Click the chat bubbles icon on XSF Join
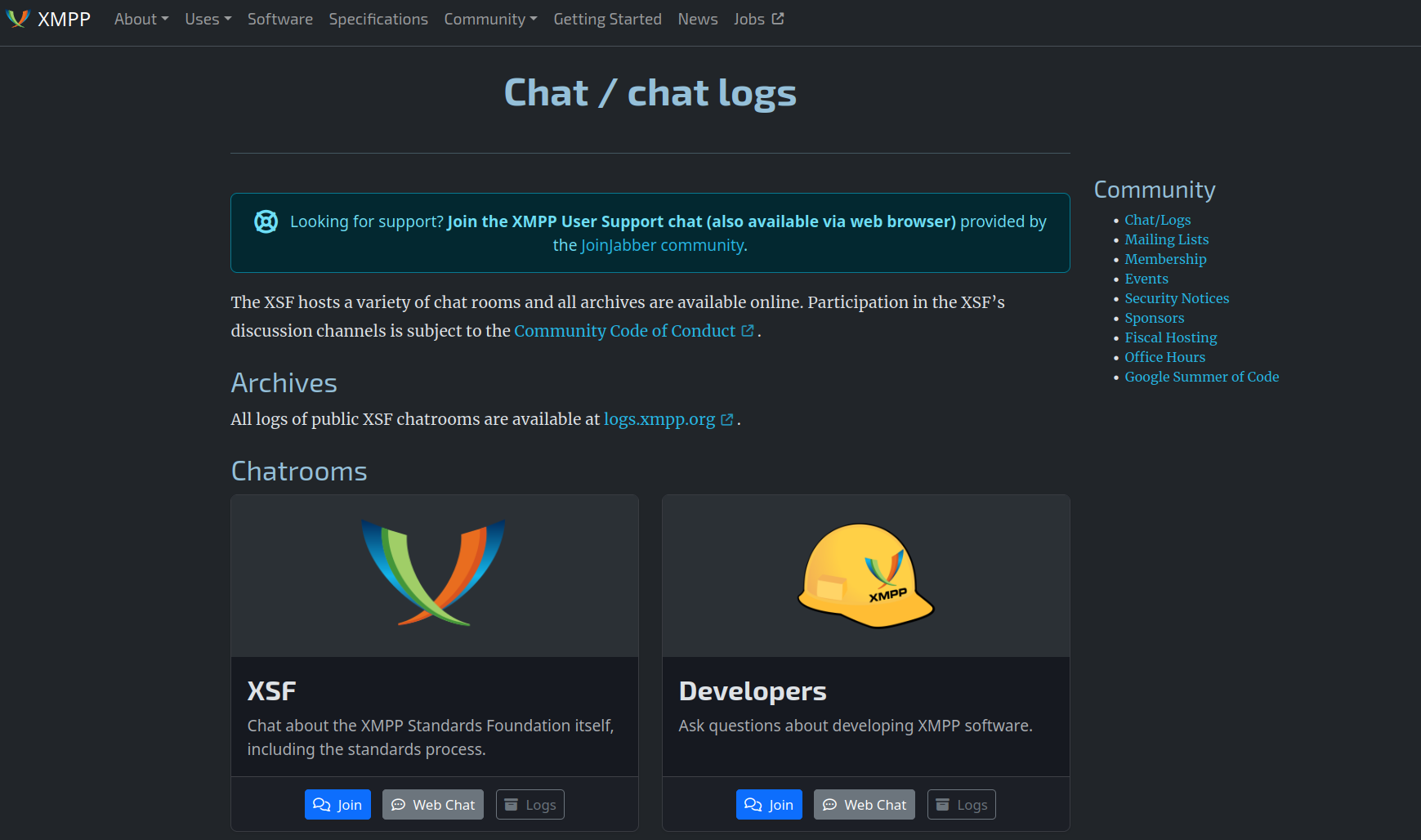The width and height of the screenshot is (1421, 840). [x=322, y=805]
